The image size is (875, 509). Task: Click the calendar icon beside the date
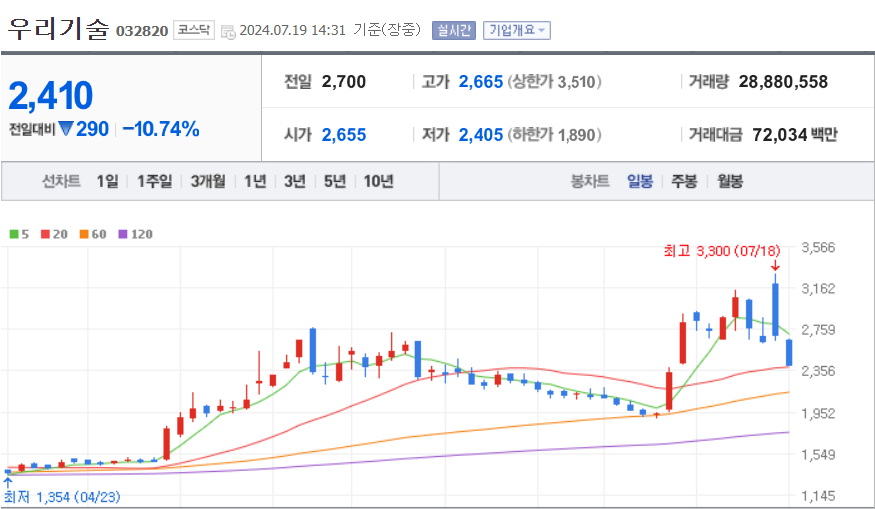(x=228, y=31)
